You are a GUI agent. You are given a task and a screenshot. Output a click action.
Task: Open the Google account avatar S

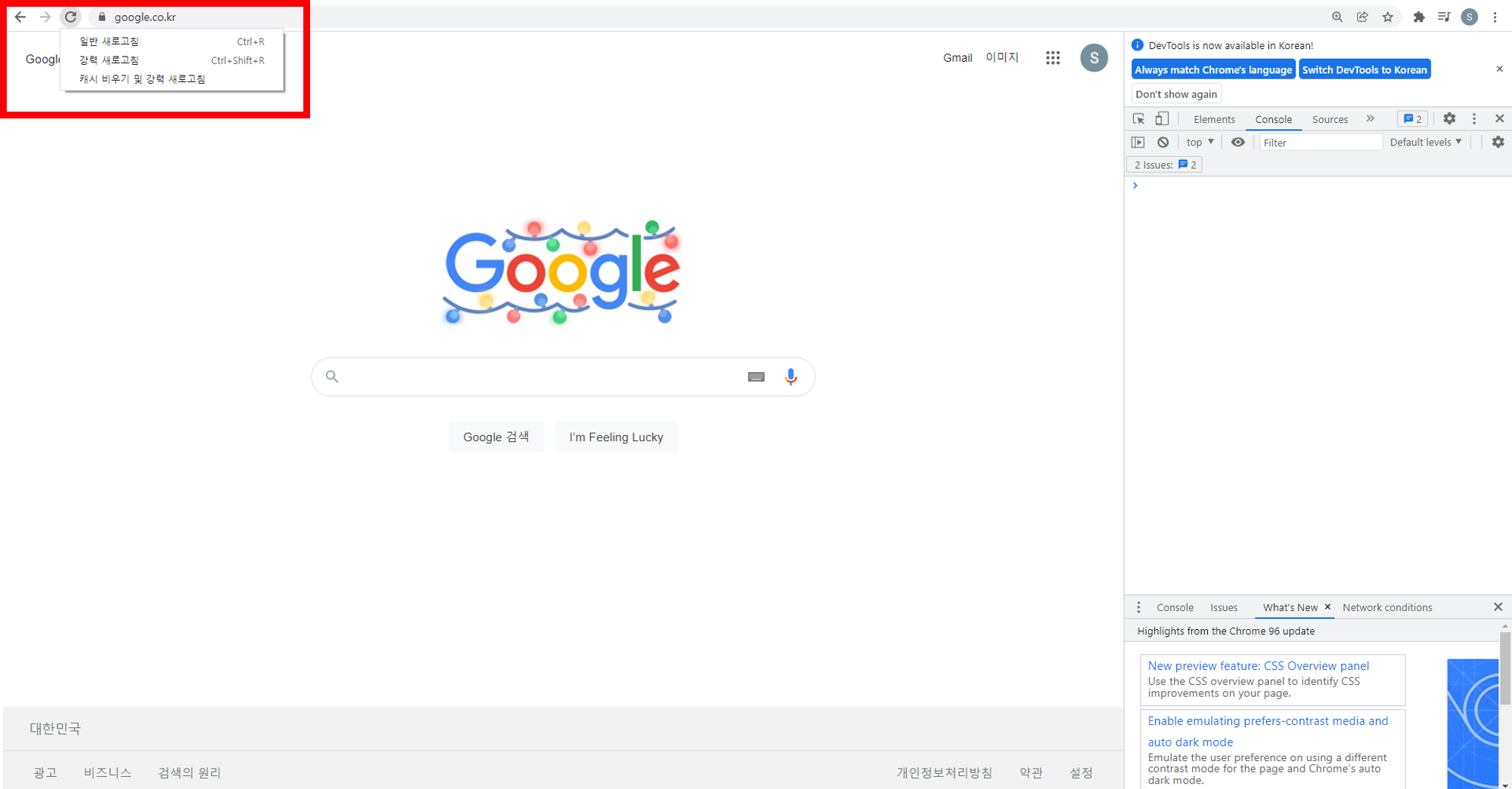click(1094, 57)
